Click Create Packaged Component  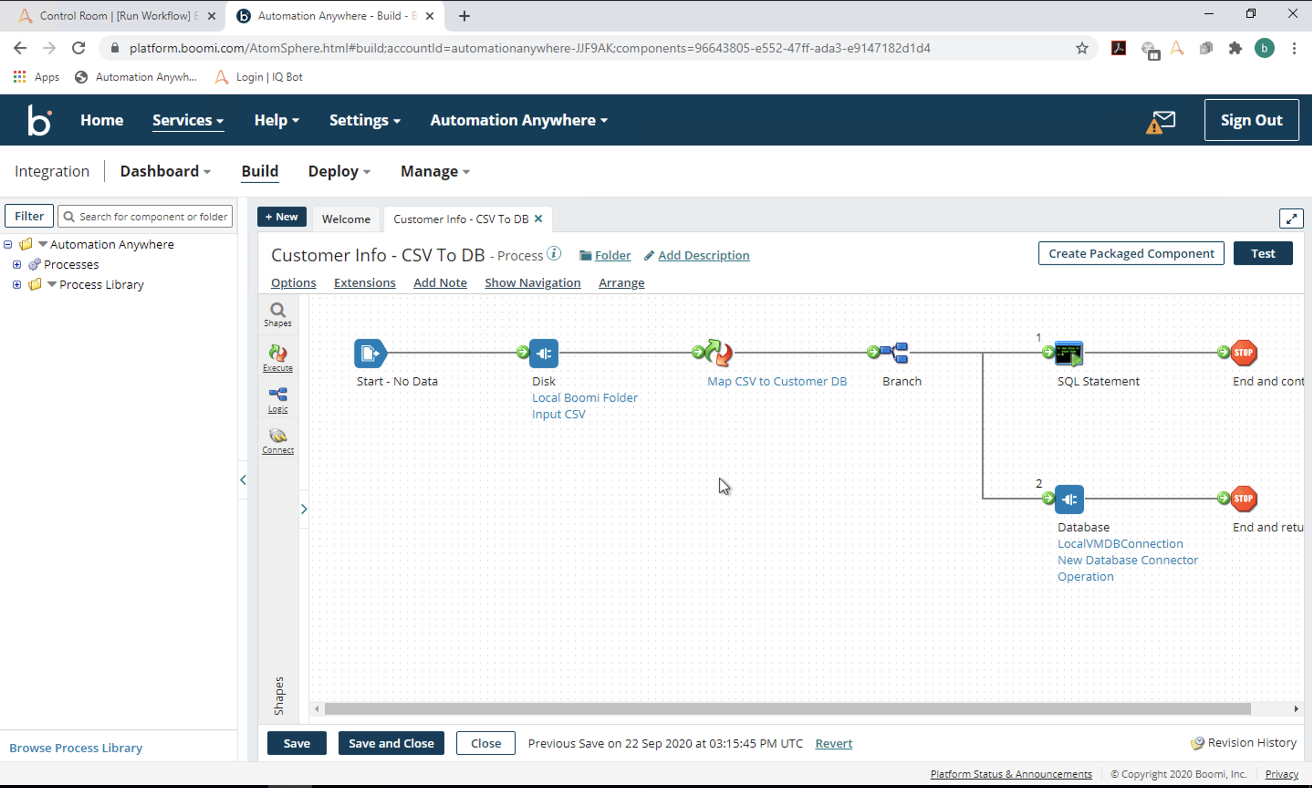point(1131,254)
